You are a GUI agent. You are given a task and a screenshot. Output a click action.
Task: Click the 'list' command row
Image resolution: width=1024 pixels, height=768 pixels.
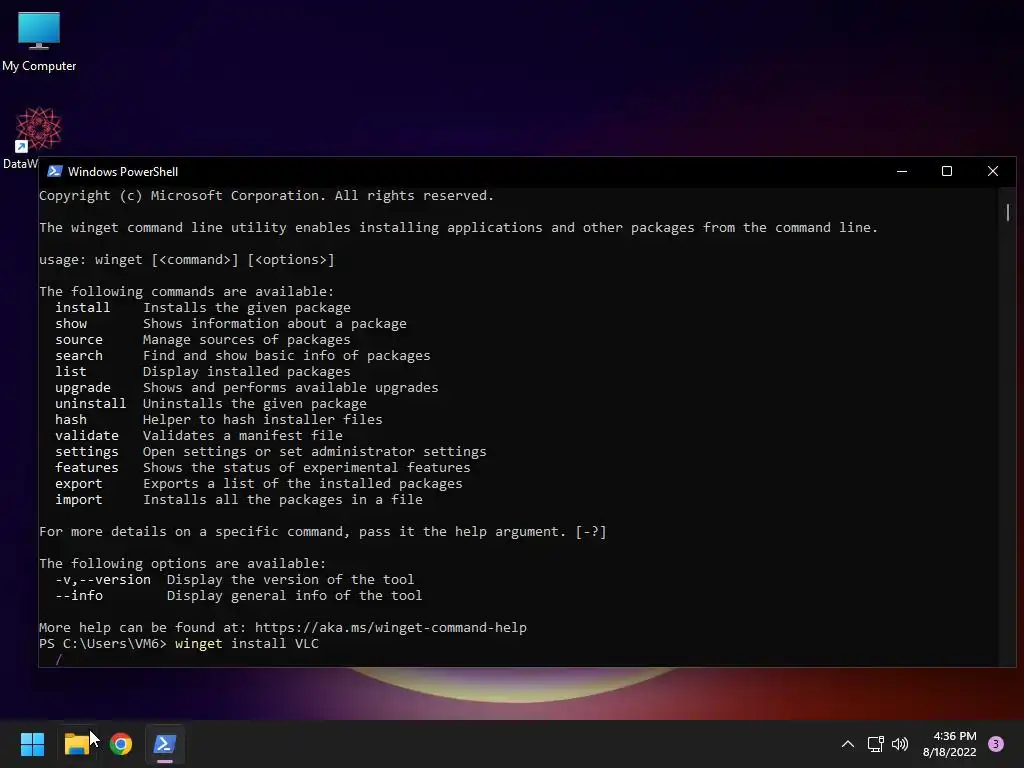point(202,372)
